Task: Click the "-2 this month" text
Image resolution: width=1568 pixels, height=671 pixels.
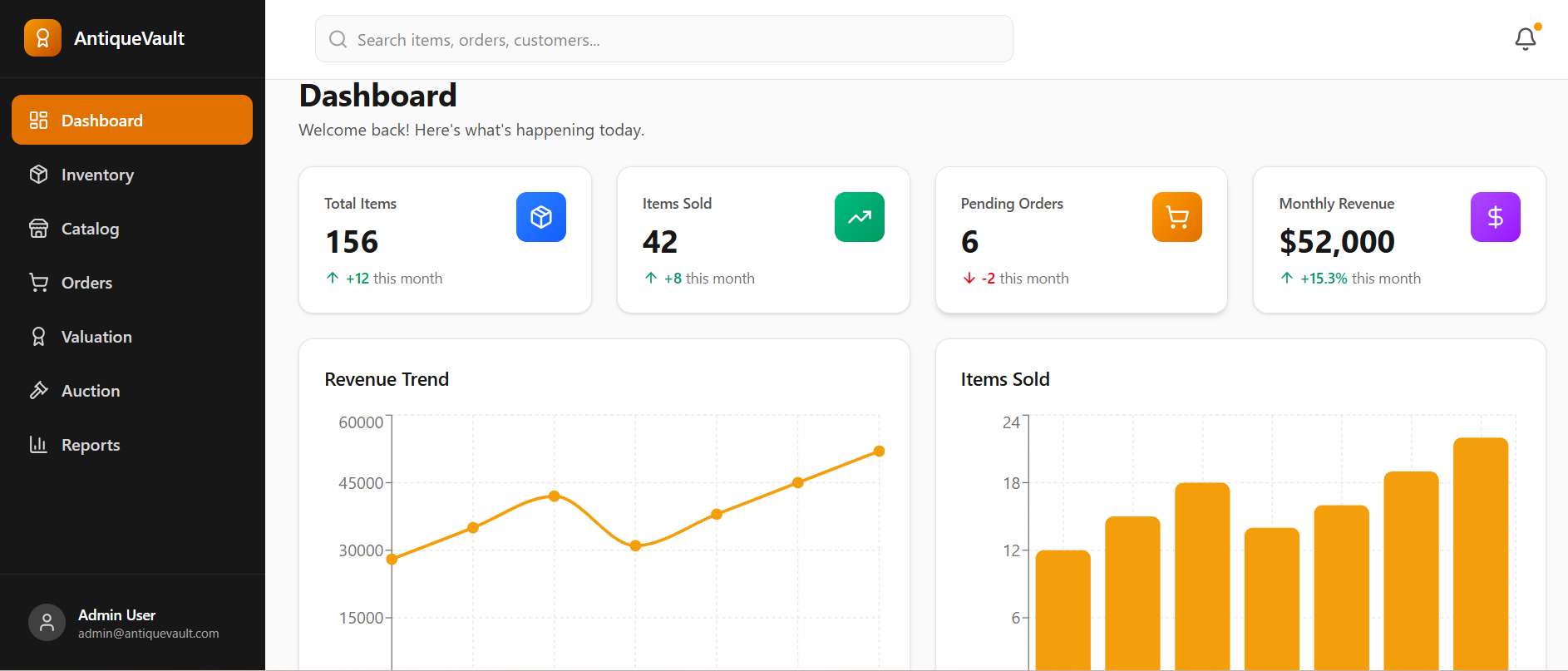Action: click(1025, 279)
